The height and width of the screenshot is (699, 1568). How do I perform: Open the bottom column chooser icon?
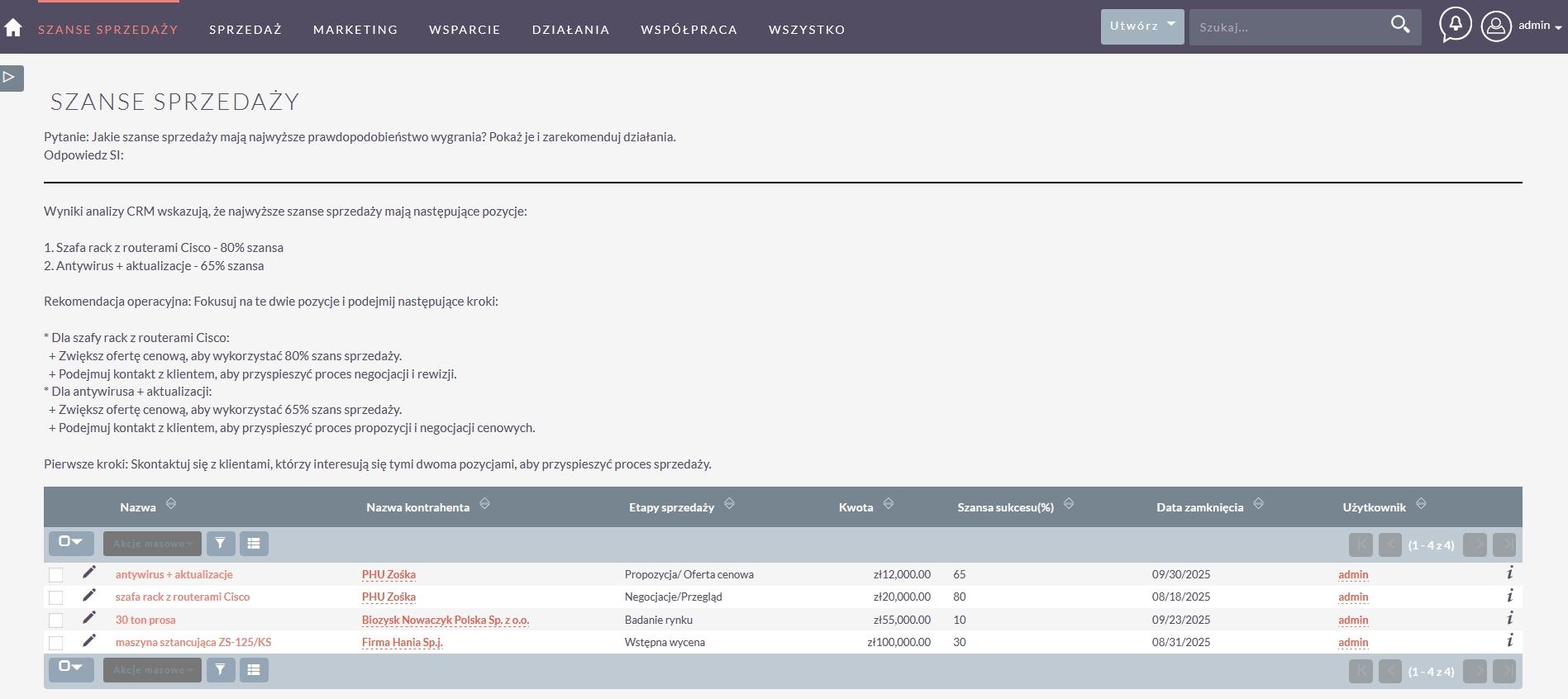(x=254, y=670)
